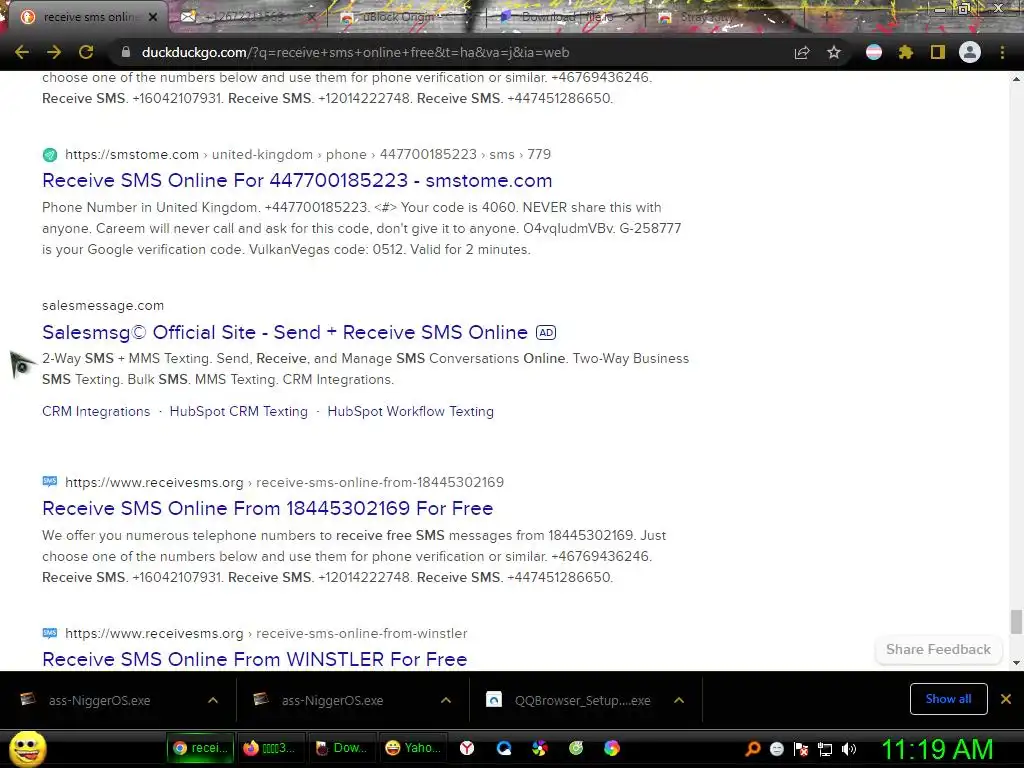Open the CRM Integrations sublink
1024x768 pixels.
tap(96, 411)
